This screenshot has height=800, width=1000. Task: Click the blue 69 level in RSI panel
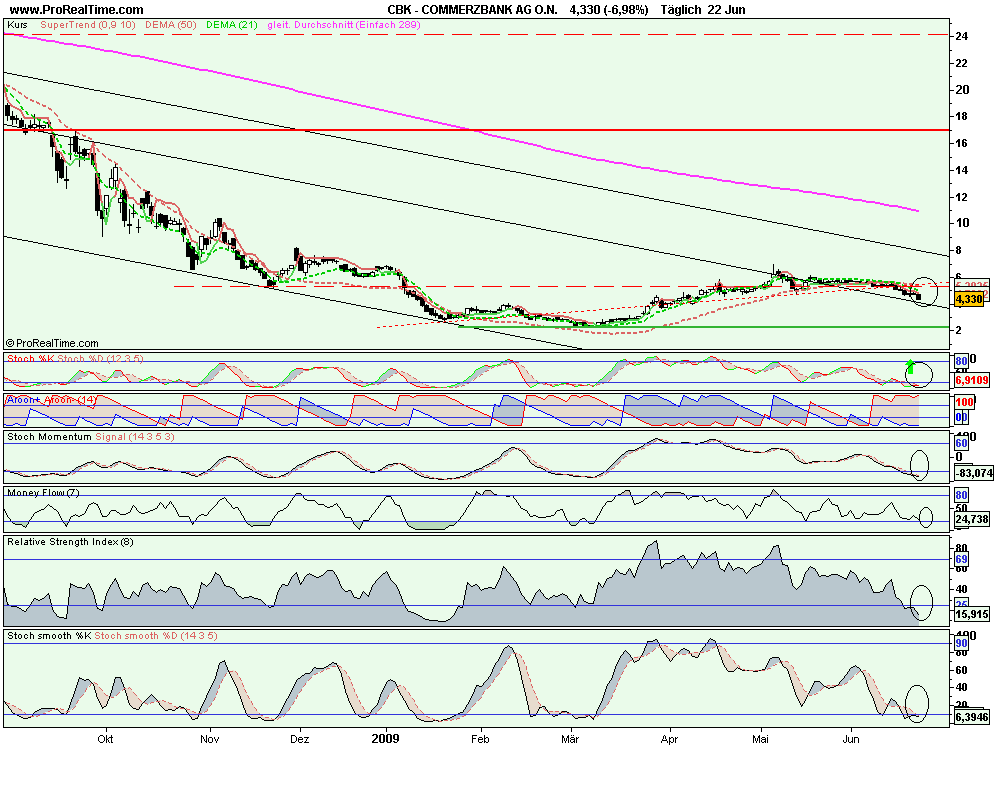tap(961, 559)
